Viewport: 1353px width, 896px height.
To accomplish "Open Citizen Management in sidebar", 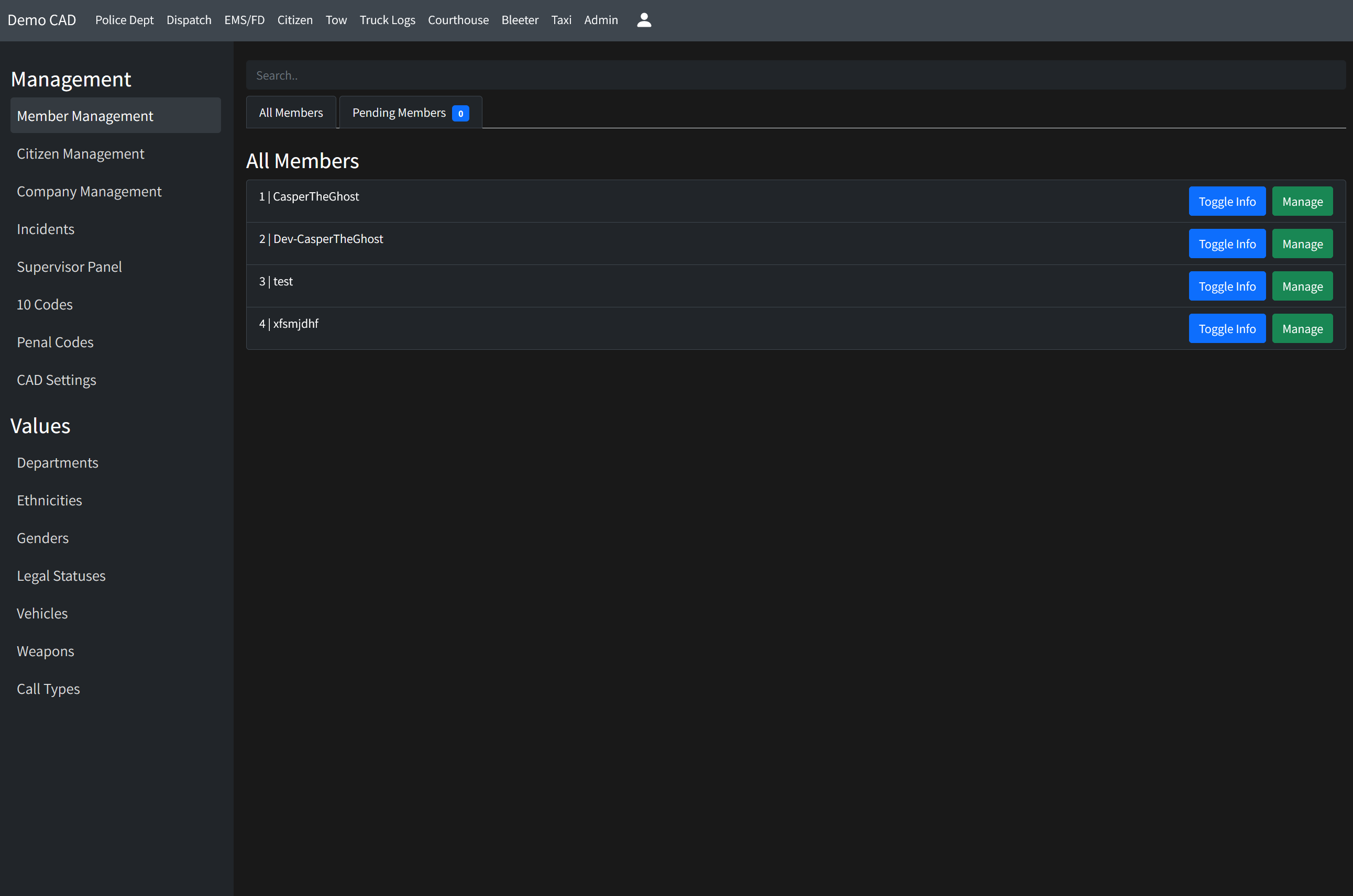I will (x=81, y=154).
